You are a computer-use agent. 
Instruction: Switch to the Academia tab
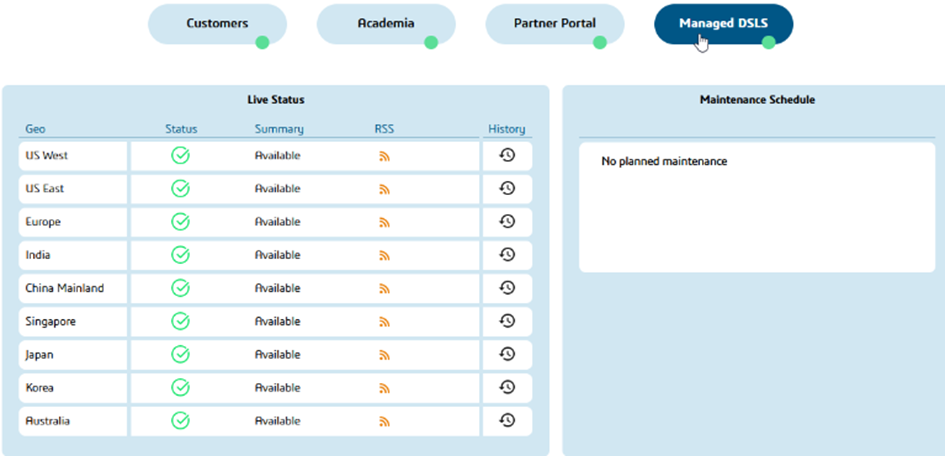coord(386,23)
